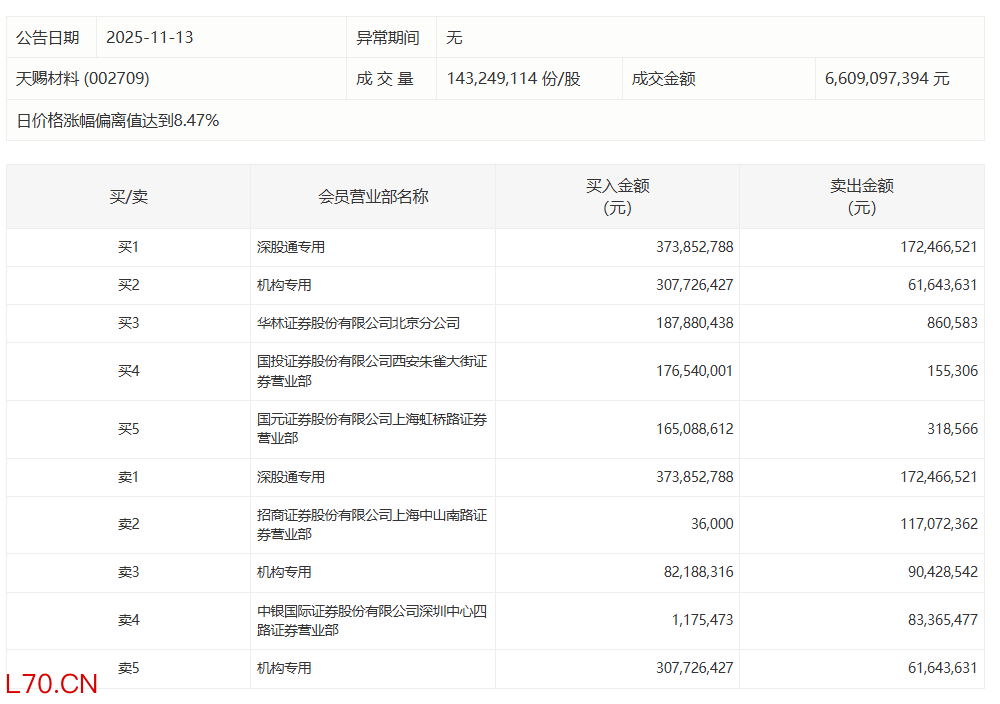Open 华林证券股份有限公司北京分公司 entry
This screenshot has width=1000, height=704.
pyautogui.click(x=358, y=323)
